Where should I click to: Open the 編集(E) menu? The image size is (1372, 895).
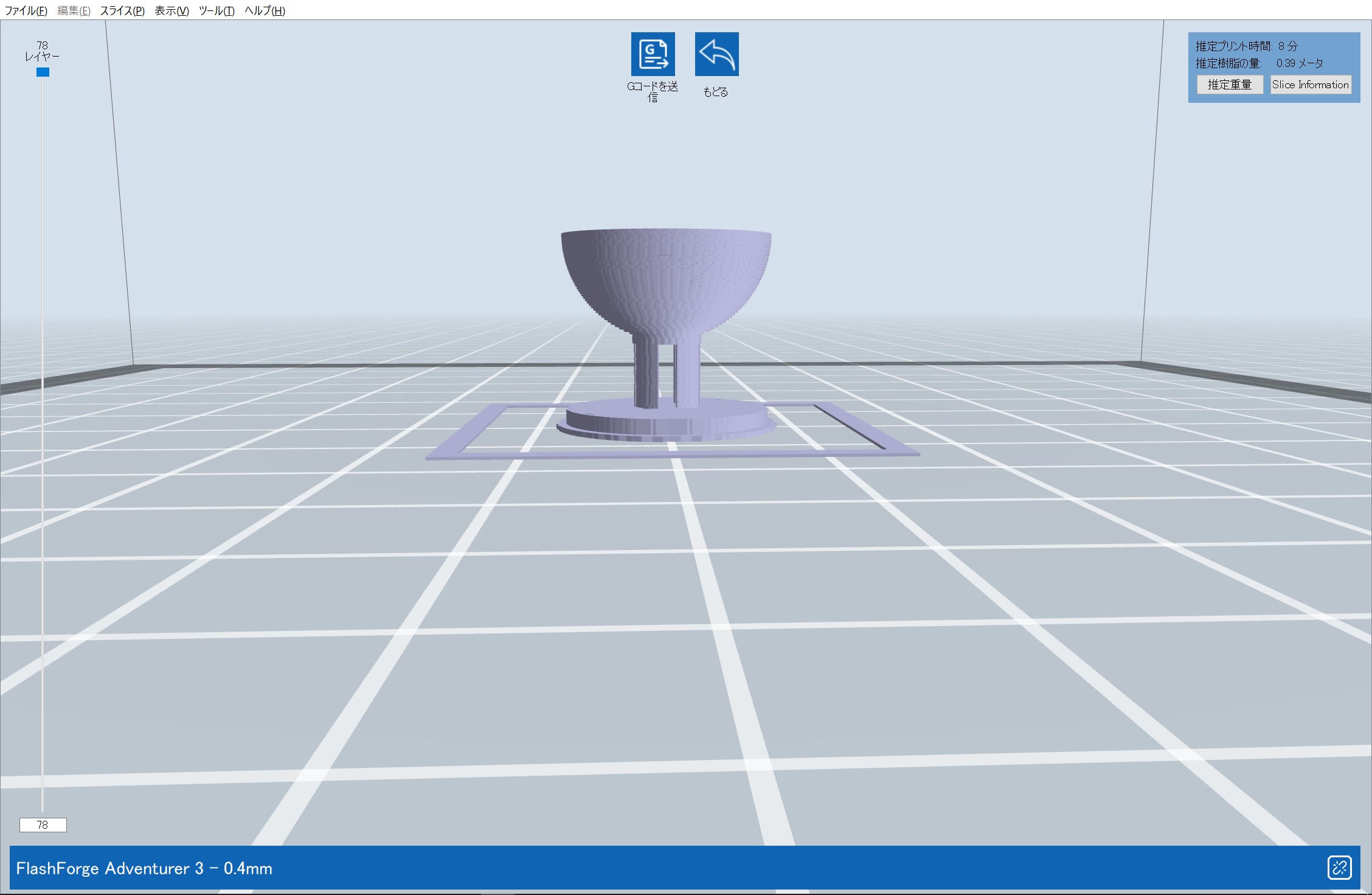pyautogui.click(x=74, y=10)
